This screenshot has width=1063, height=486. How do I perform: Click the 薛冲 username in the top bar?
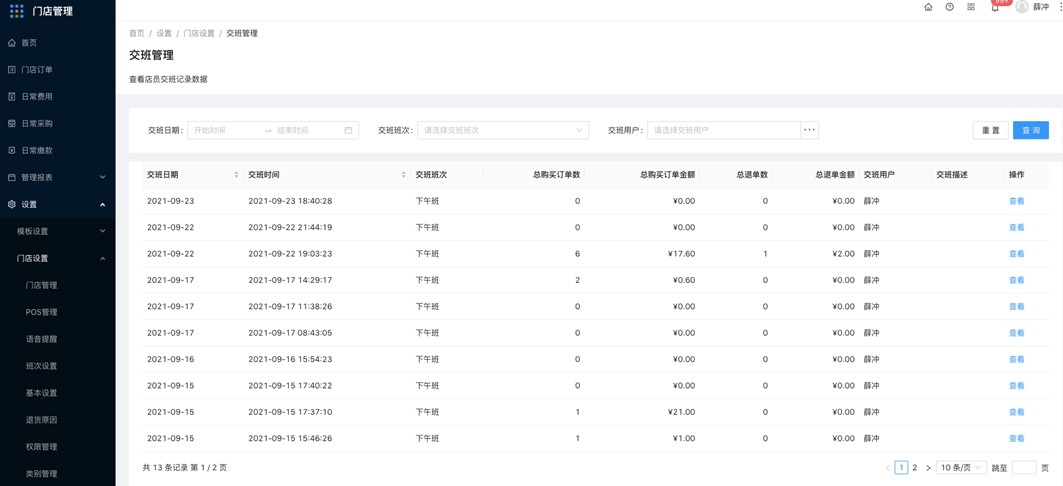(1041, 7)
